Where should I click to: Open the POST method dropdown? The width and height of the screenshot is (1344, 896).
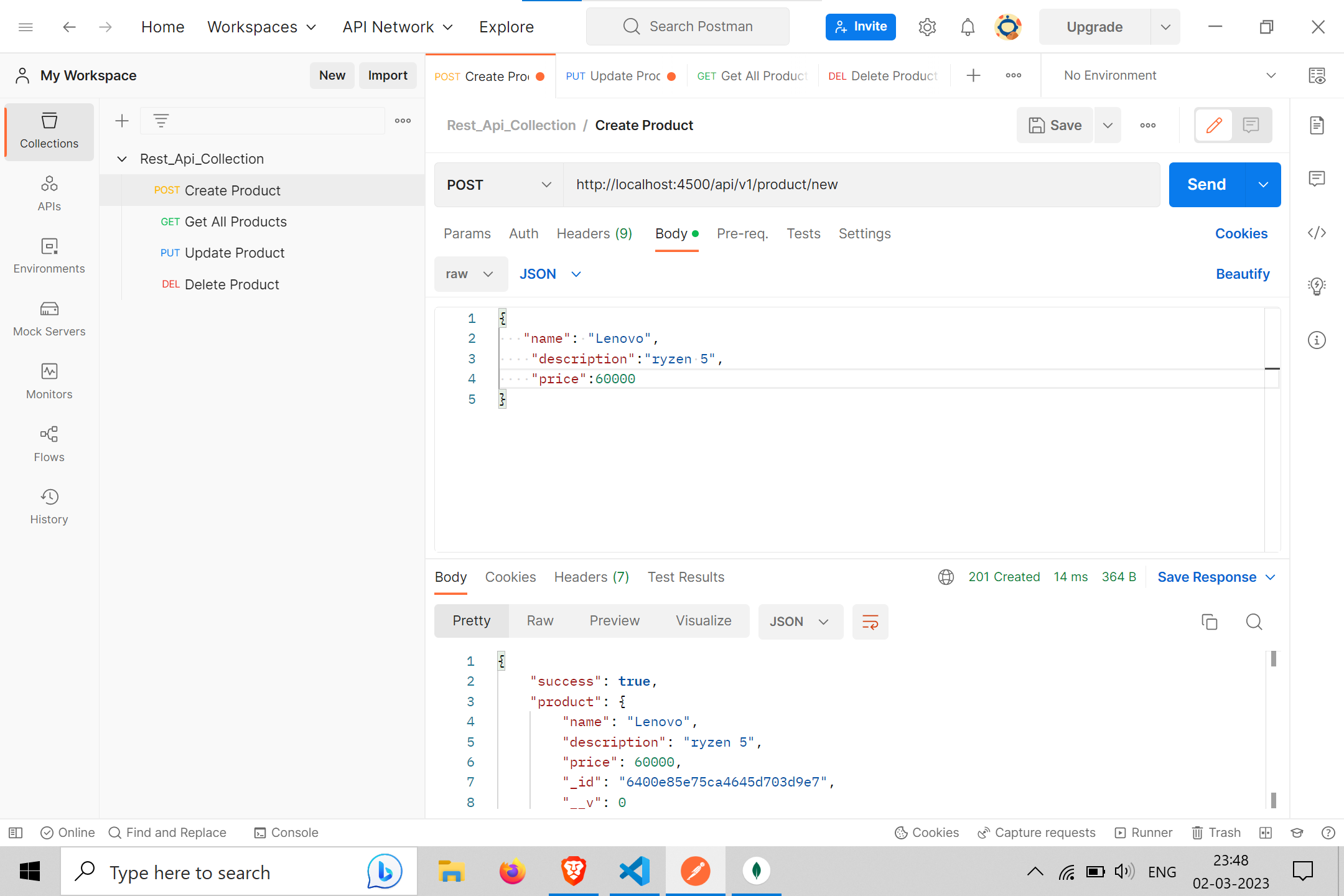(x=497, y=184)
